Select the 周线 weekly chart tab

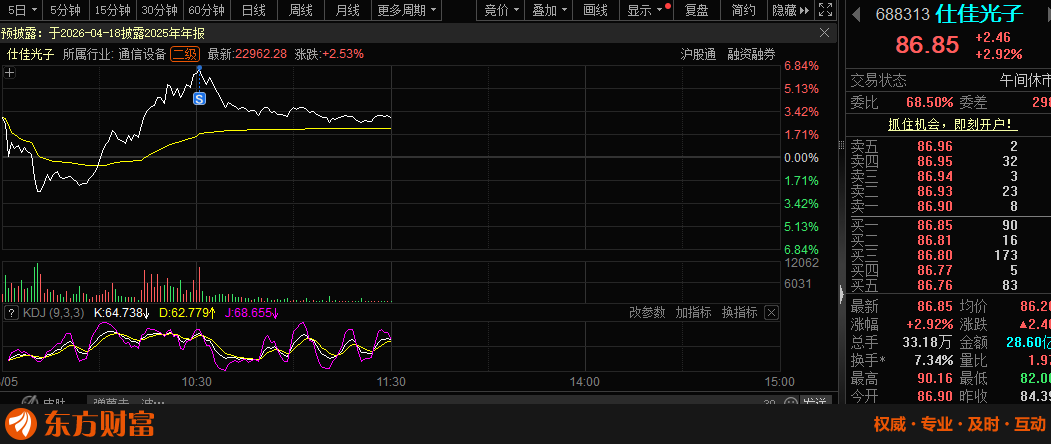(300, 10)
